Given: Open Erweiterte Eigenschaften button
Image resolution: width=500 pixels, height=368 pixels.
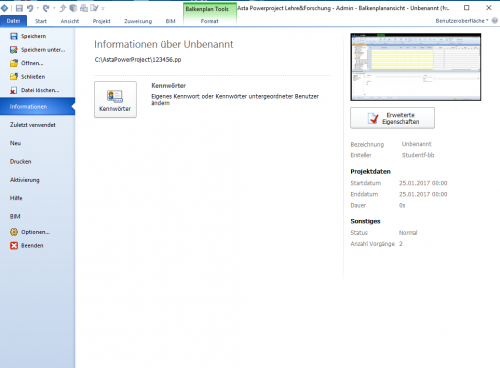Looking at the screenshot, I should coord(392,118).
